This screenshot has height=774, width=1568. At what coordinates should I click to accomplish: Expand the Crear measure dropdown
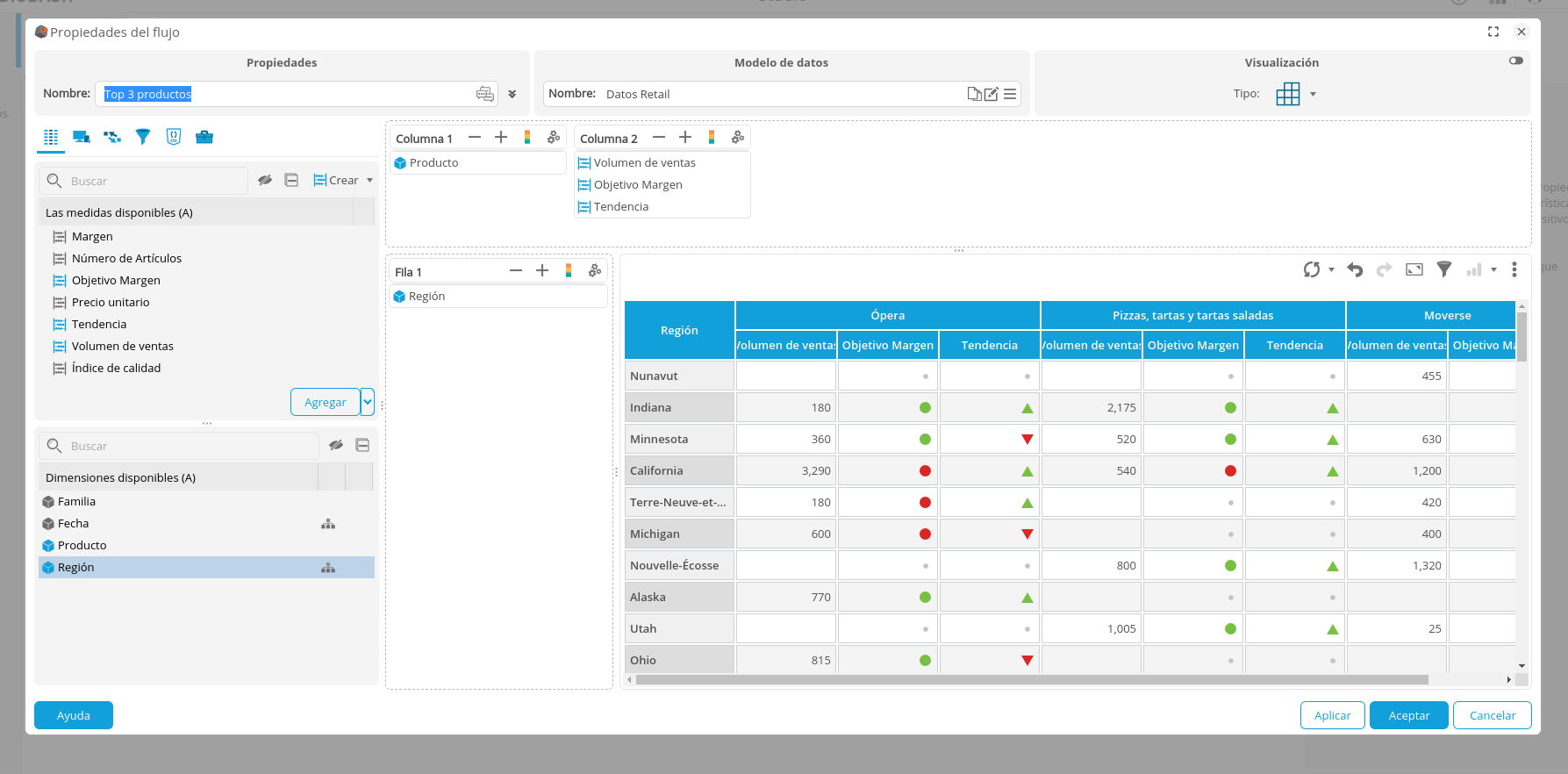pyautogui.click(x=369, y=181)
